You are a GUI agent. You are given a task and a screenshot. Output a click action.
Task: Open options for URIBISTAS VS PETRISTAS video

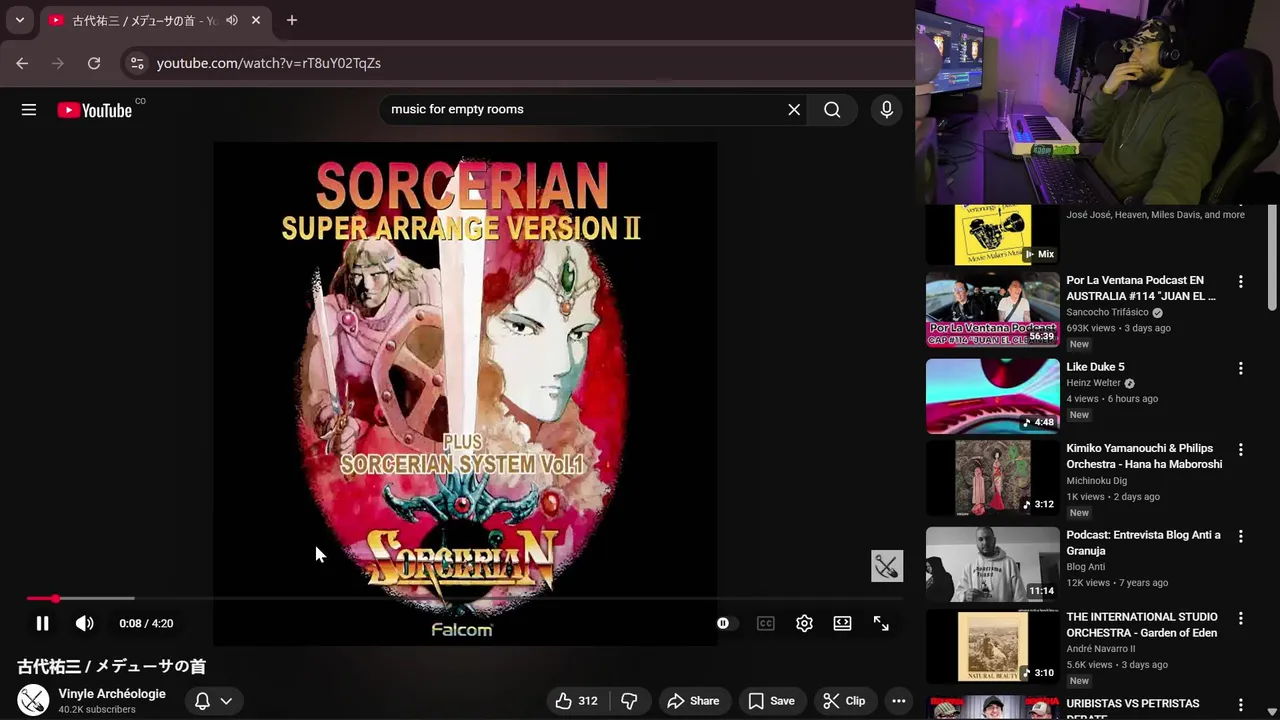tap(1241, 705)
